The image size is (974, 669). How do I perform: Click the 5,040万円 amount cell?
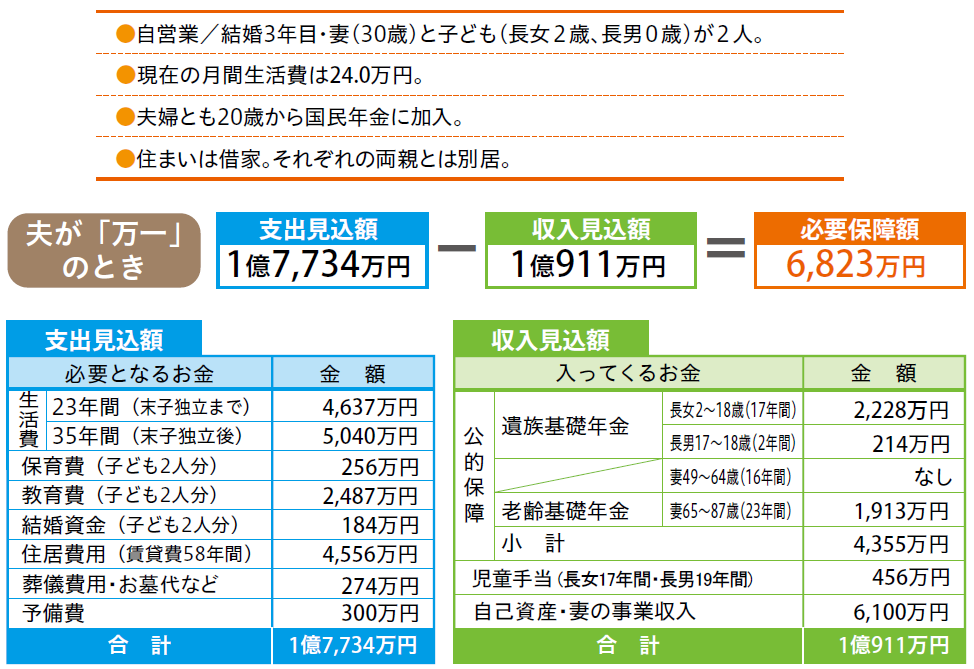[x=353, y=436]
